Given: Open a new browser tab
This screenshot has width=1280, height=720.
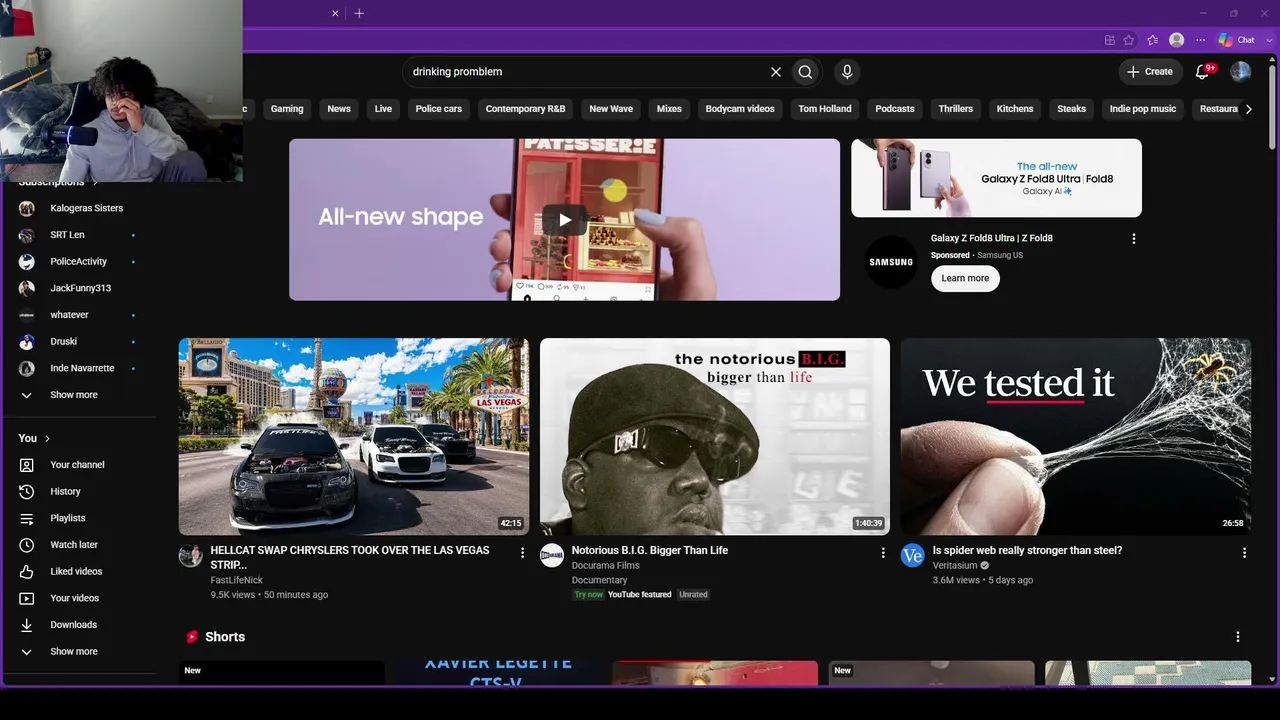Looking at the screenshot, I should 359,13.
